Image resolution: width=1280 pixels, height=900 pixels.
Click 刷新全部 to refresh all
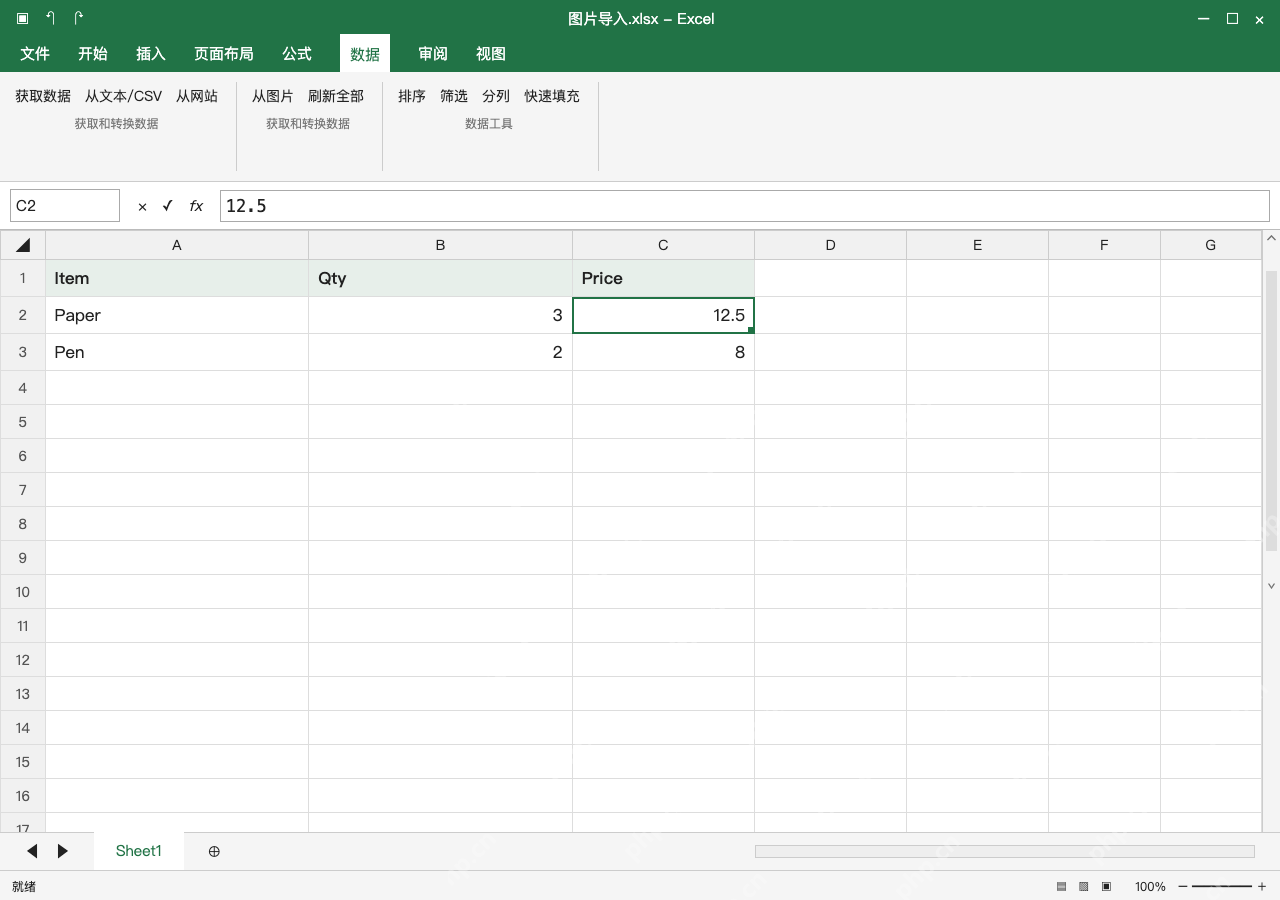(x=336, y=96)
